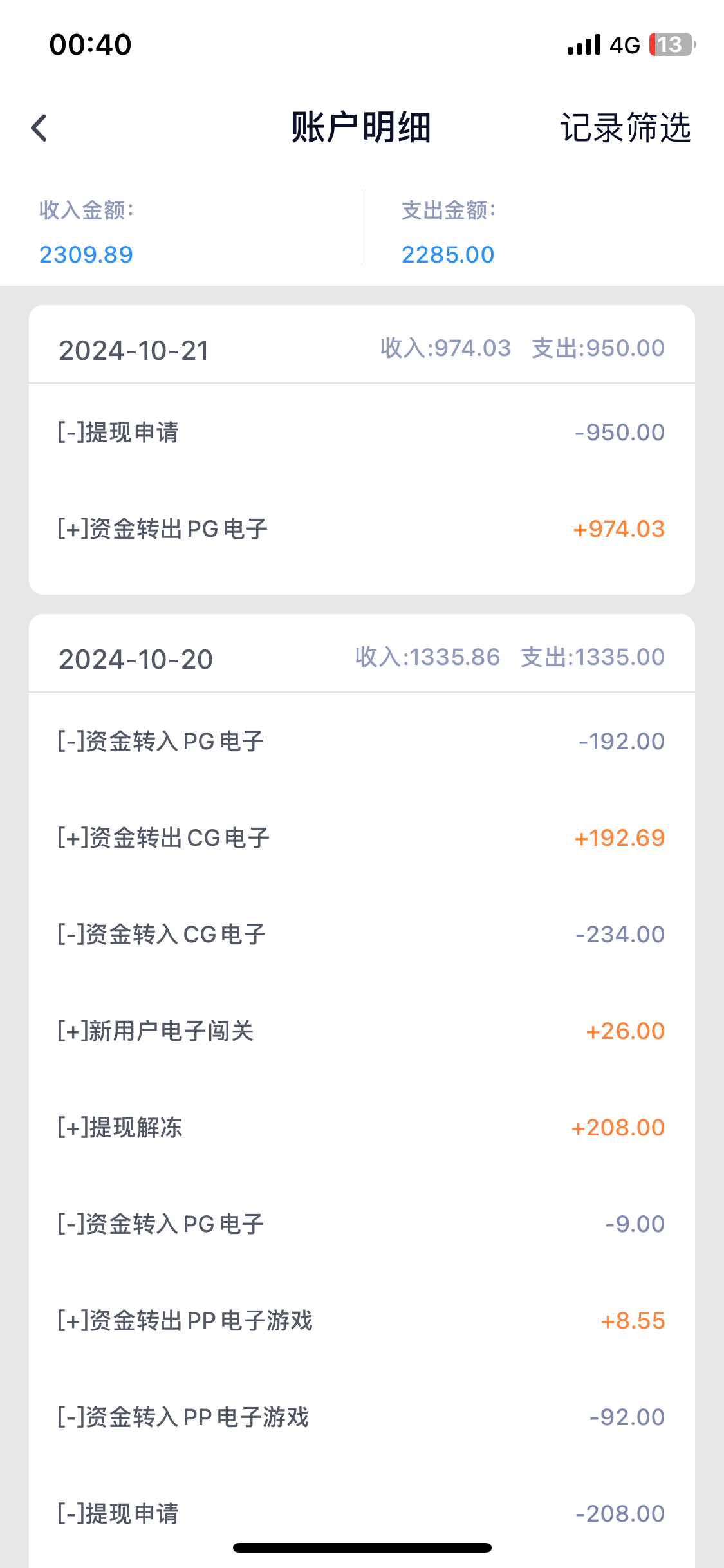Screen dimensions: 724x1568
Task: Tap the back arrow icon
Action: pos(40,127)
